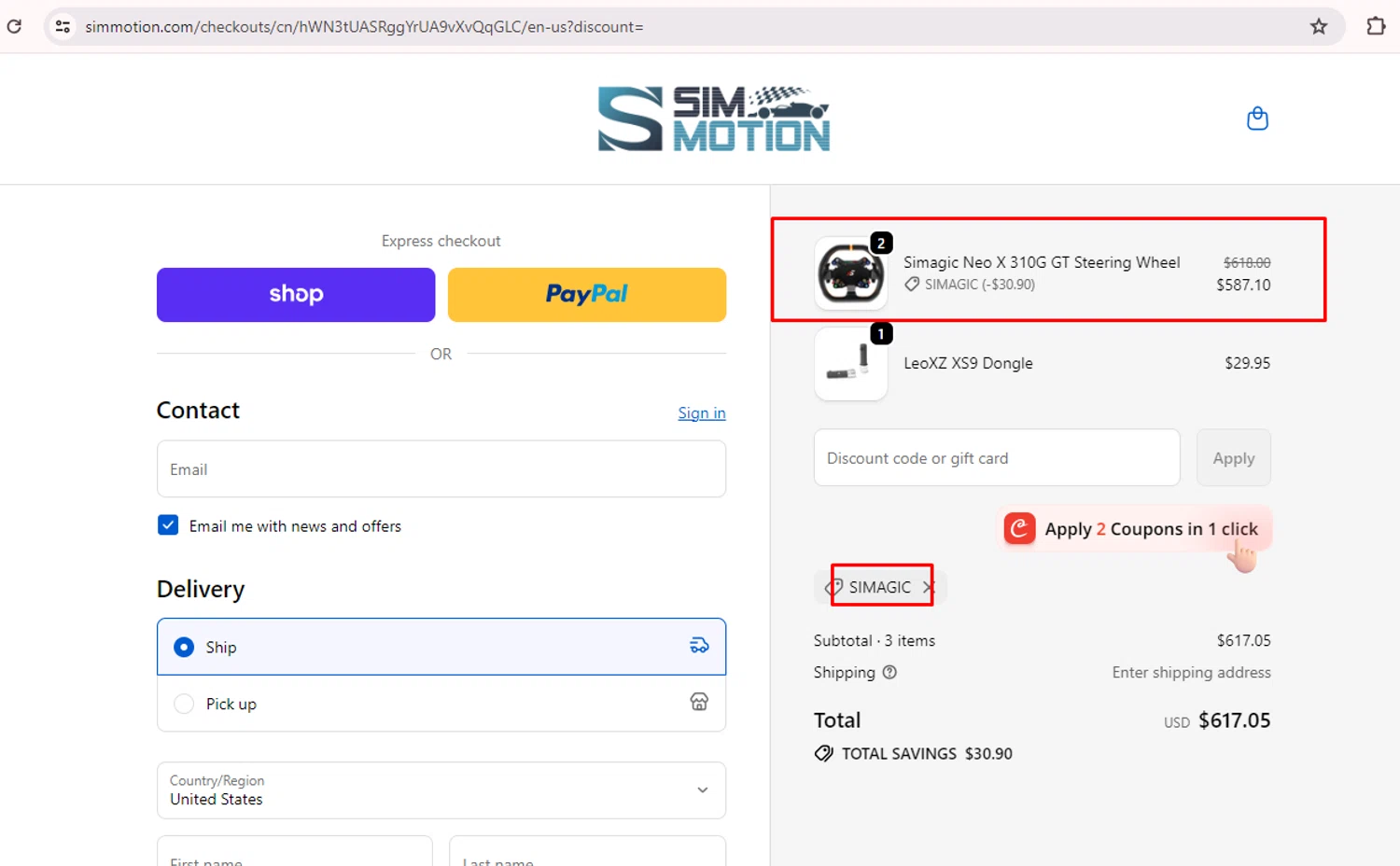Open shipping info help question-mark icon
Image resolution: width=1400 pixels, height=866 pixels.
pos(889,672)
